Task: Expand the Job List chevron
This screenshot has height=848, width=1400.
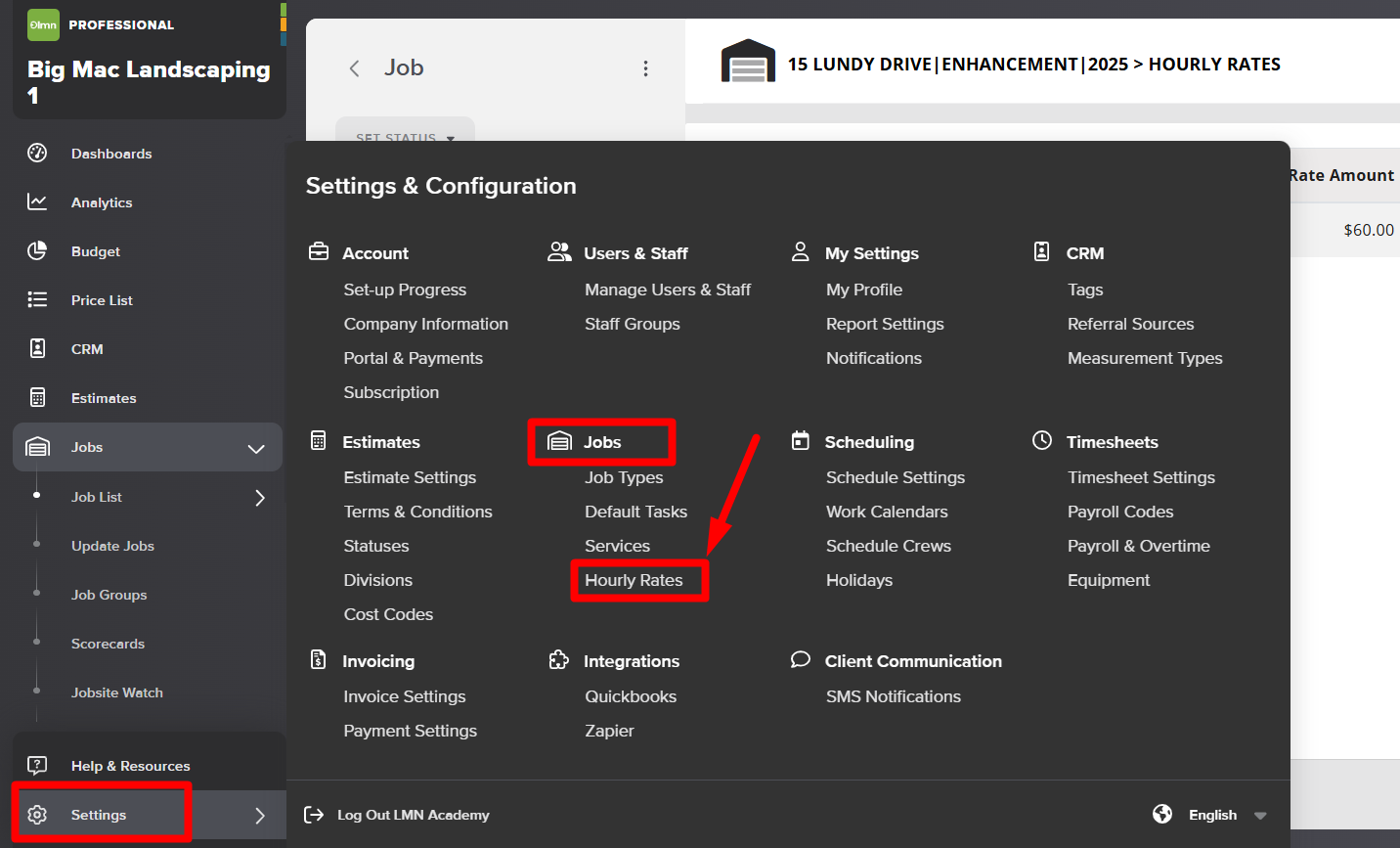Action: tap(260, 497)
